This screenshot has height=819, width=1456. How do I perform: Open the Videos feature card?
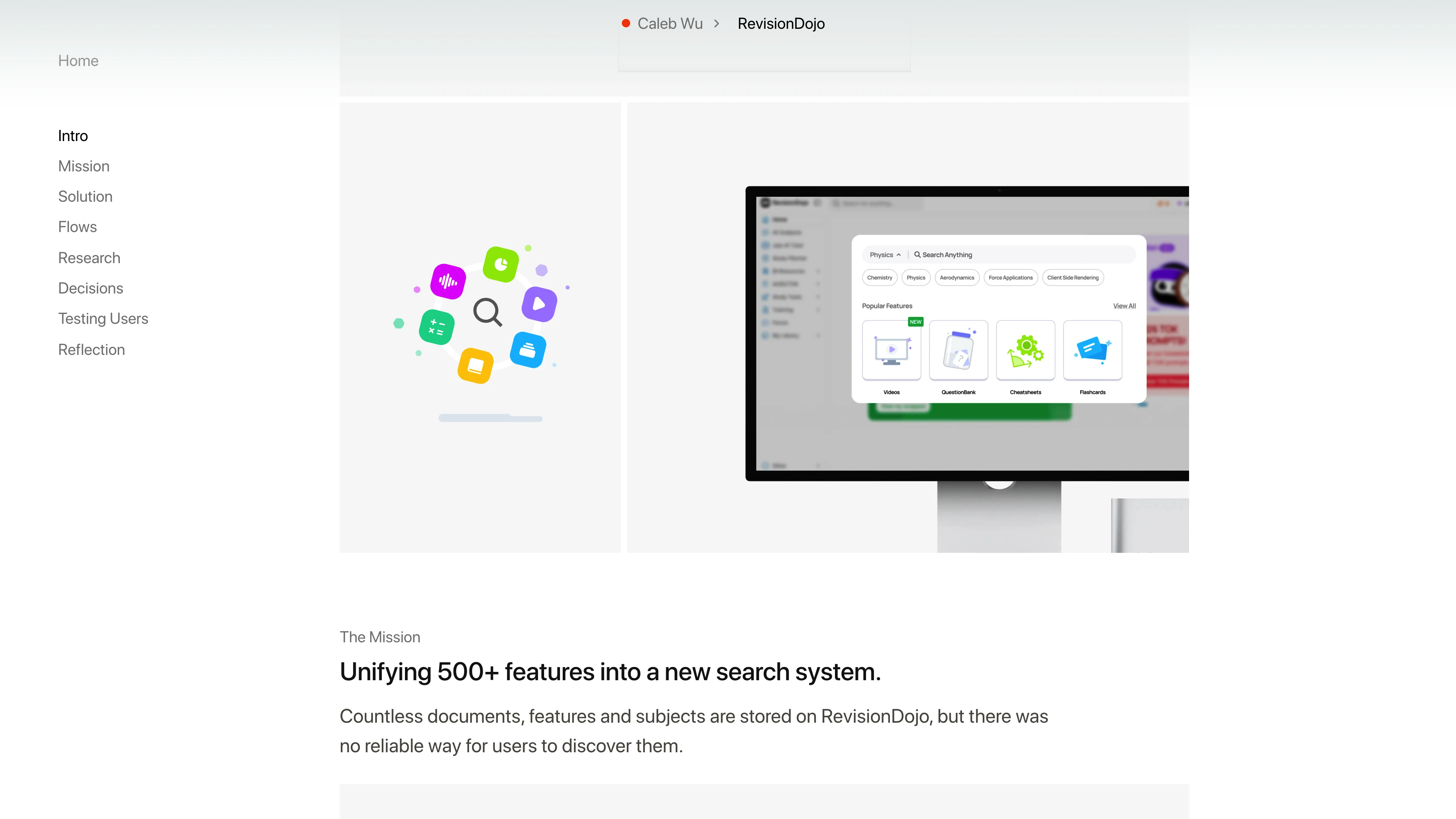tap(891, 350)
